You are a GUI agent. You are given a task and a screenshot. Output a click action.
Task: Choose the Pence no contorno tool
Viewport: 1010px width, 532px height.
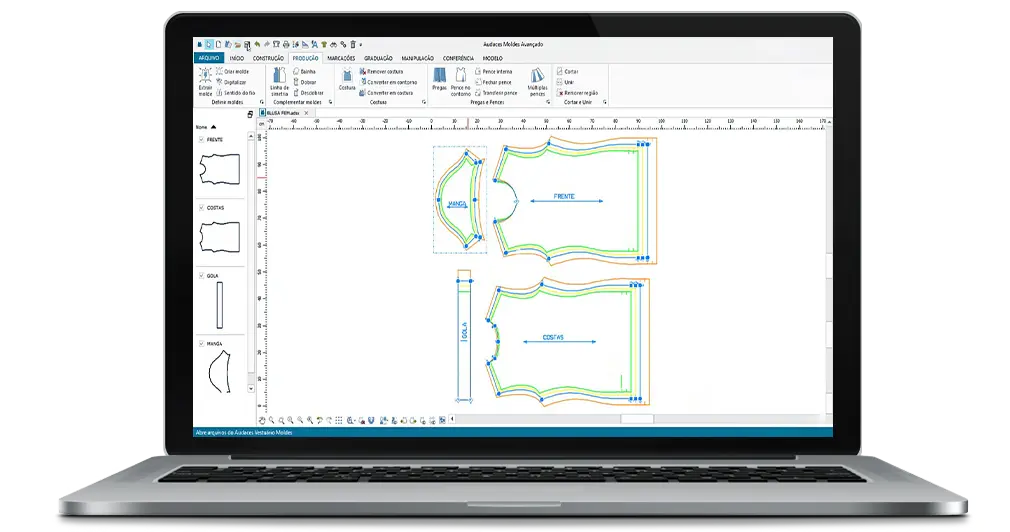coord(461,80)
